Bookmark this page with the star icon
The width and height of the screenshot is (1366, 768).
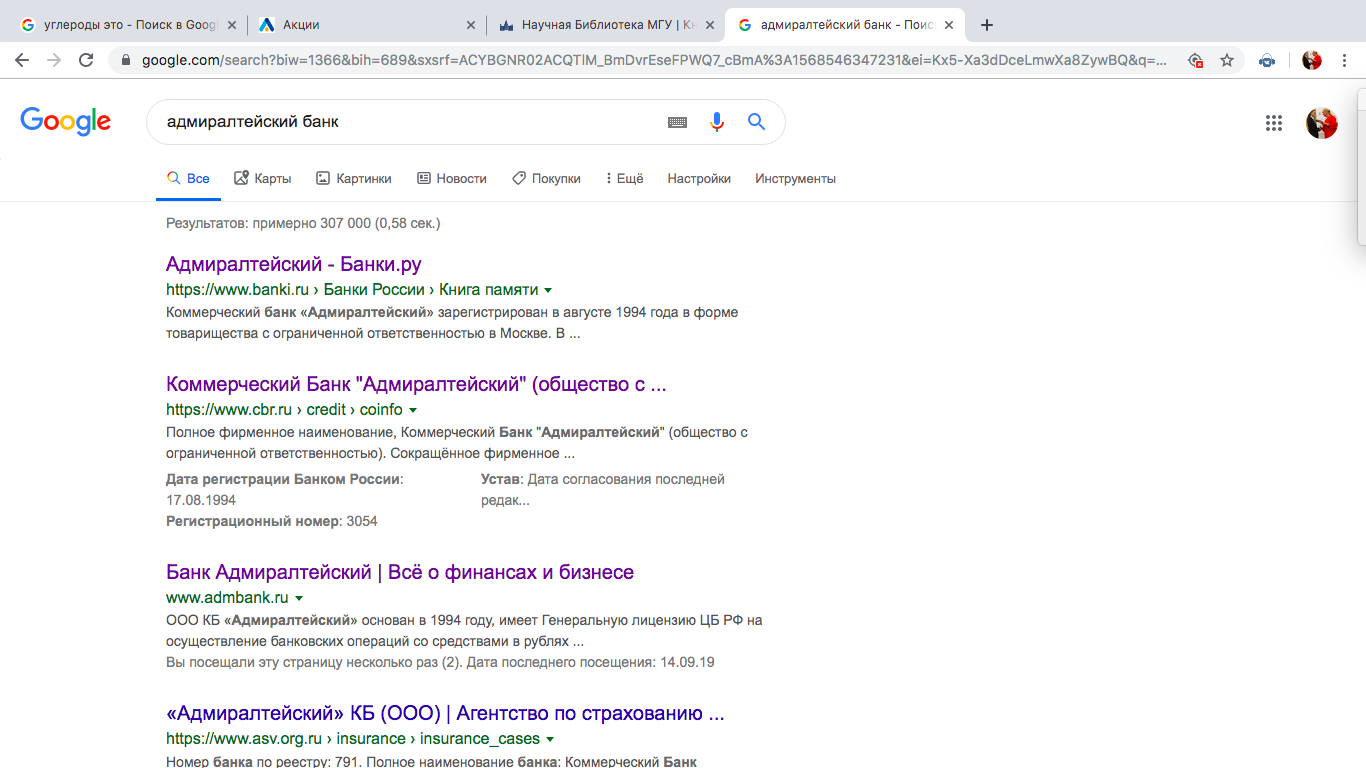[x=1226, y=60]
